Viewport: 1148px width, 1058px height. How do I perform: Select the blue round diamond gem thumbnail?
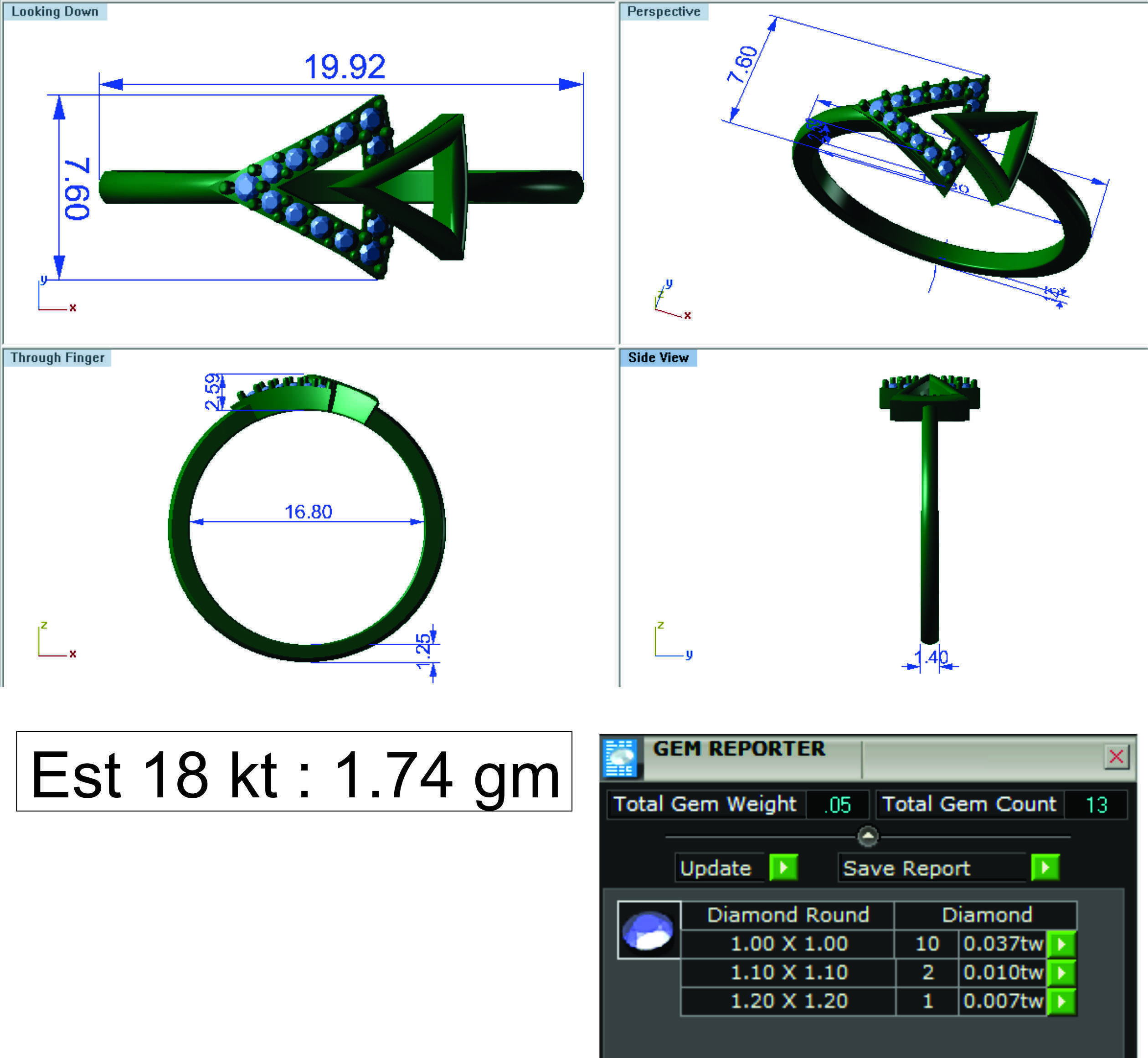pos(648,930)
